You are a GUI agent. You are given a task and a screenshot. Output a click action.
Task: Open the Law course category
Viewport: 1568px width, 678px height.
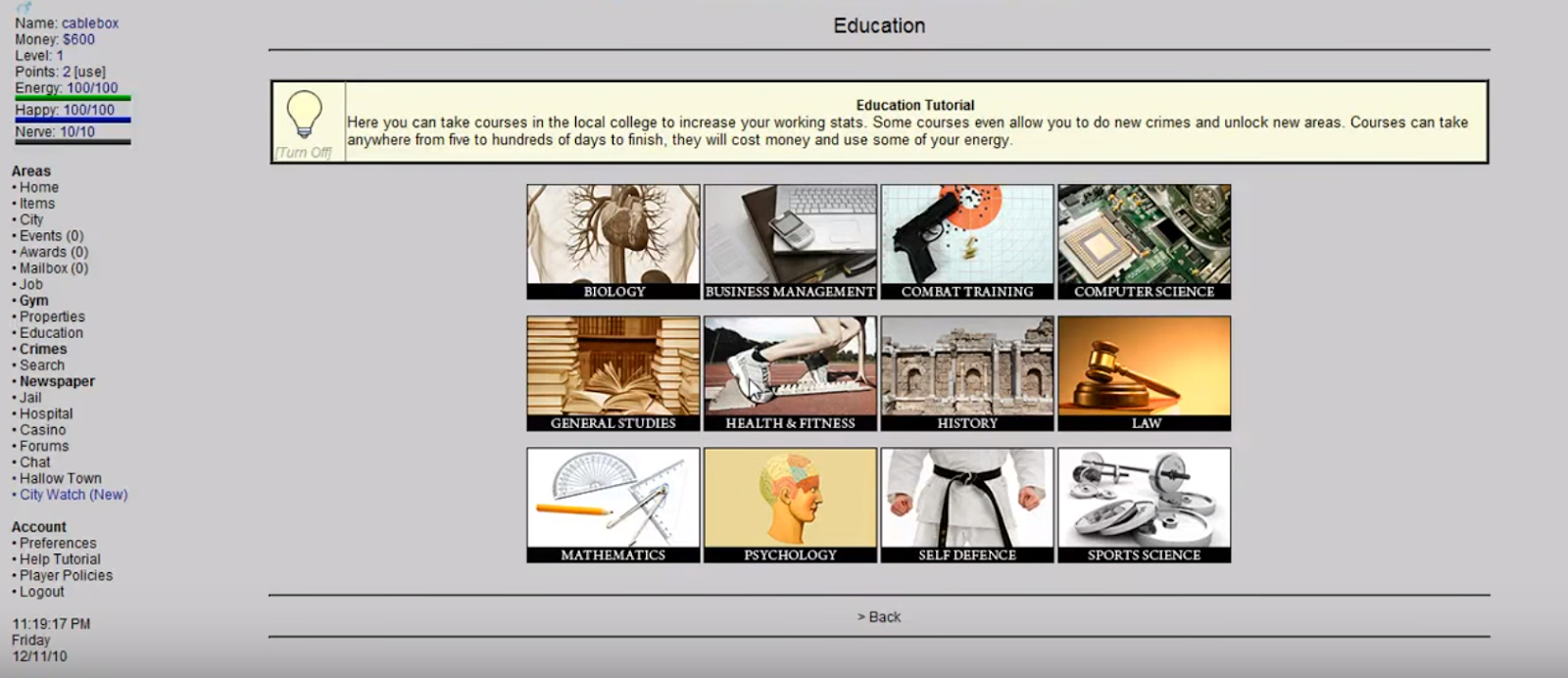1144,373
